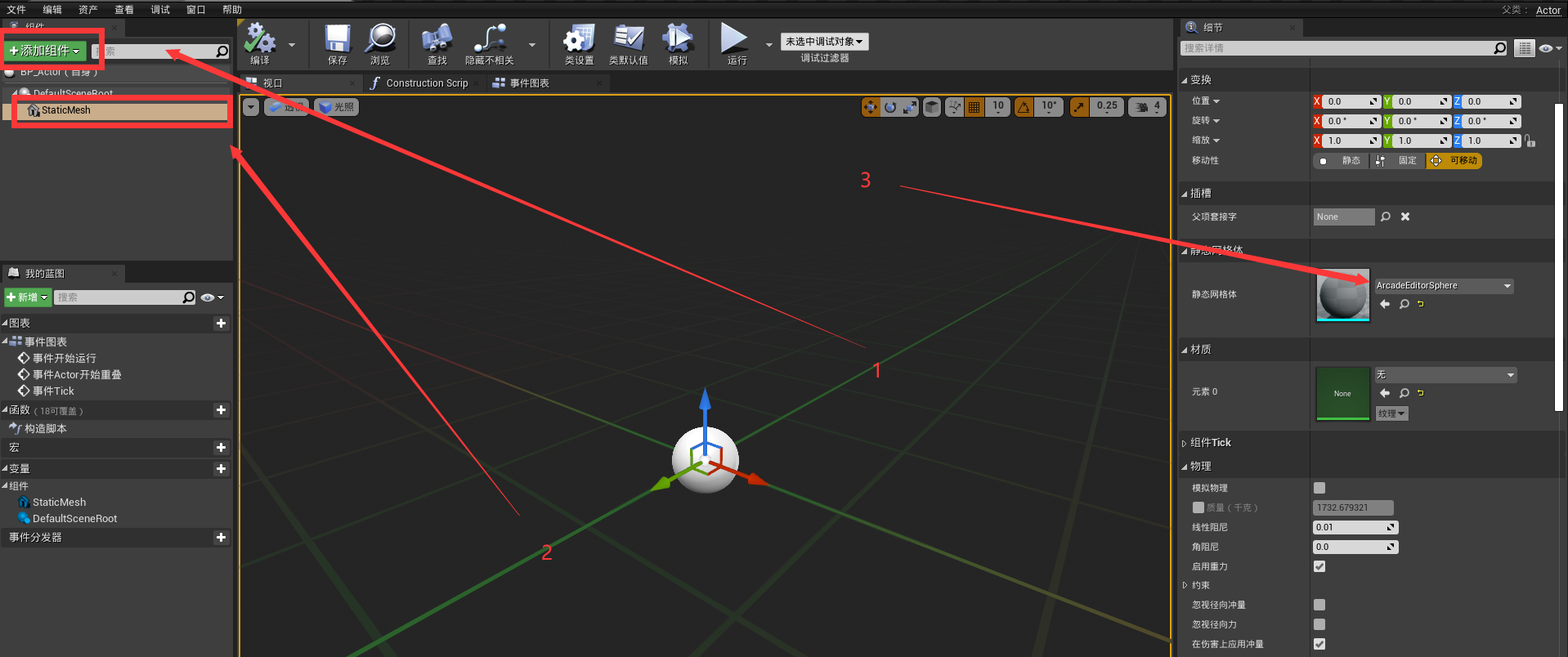
Task: Click the None material swatch thumbnail
Action: click(x=1342, y=393)
